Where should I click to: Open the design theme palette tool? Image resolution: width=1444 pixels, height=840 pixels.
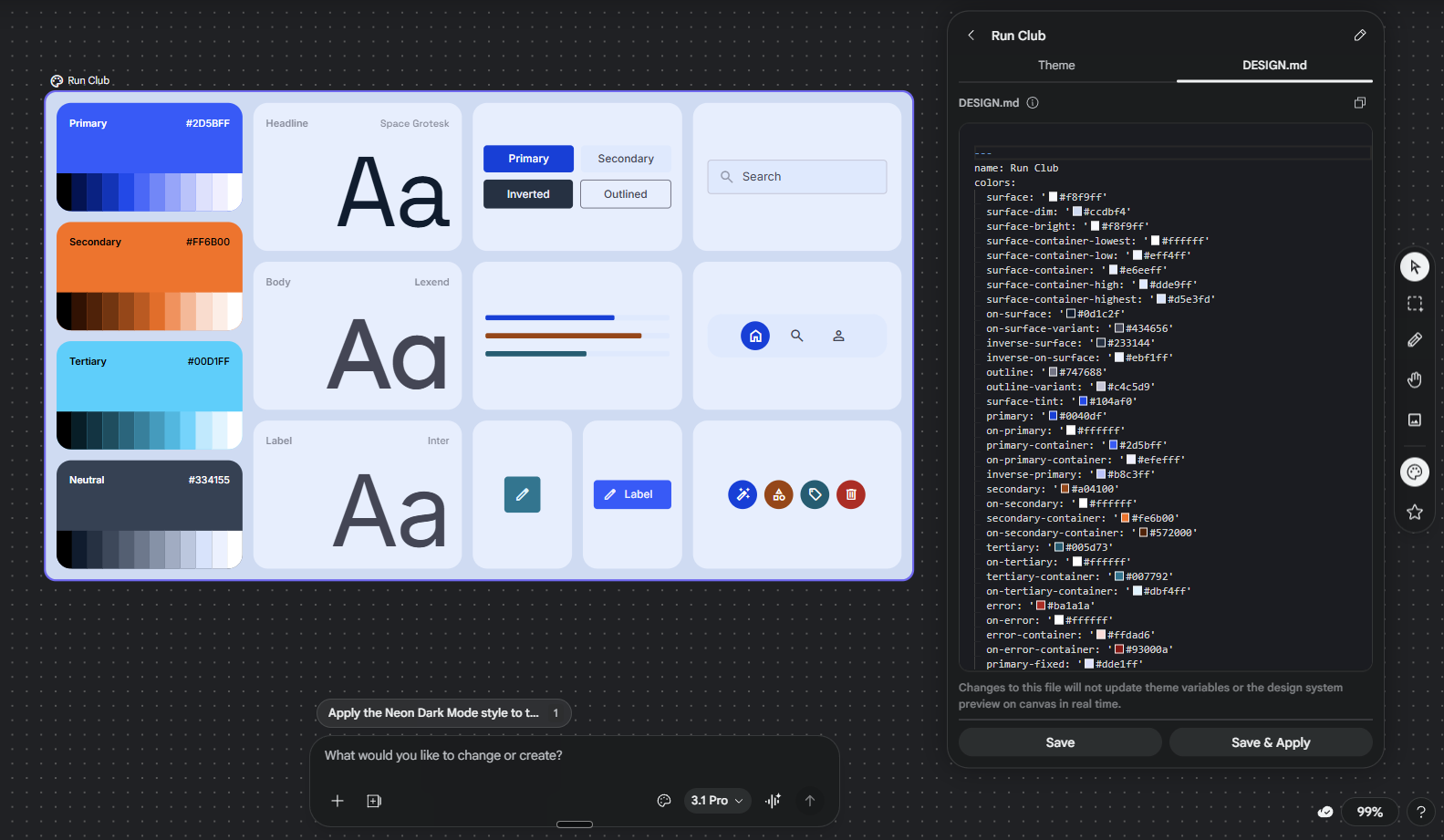tap(1415, 472)
